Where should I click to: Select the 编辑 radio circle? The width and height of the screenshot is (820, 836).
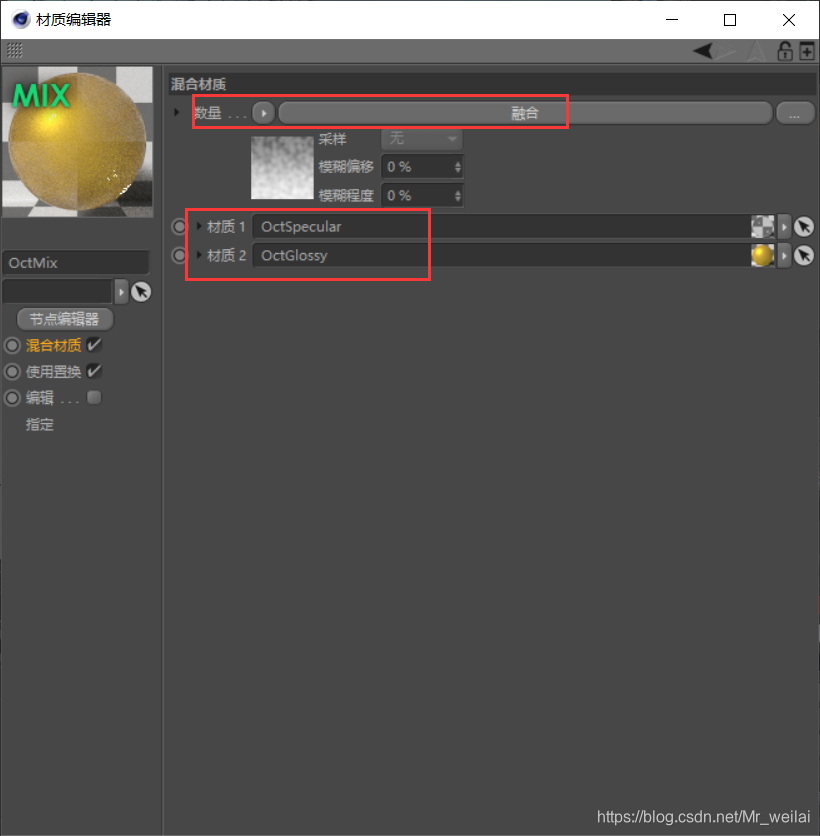[12, 398]
